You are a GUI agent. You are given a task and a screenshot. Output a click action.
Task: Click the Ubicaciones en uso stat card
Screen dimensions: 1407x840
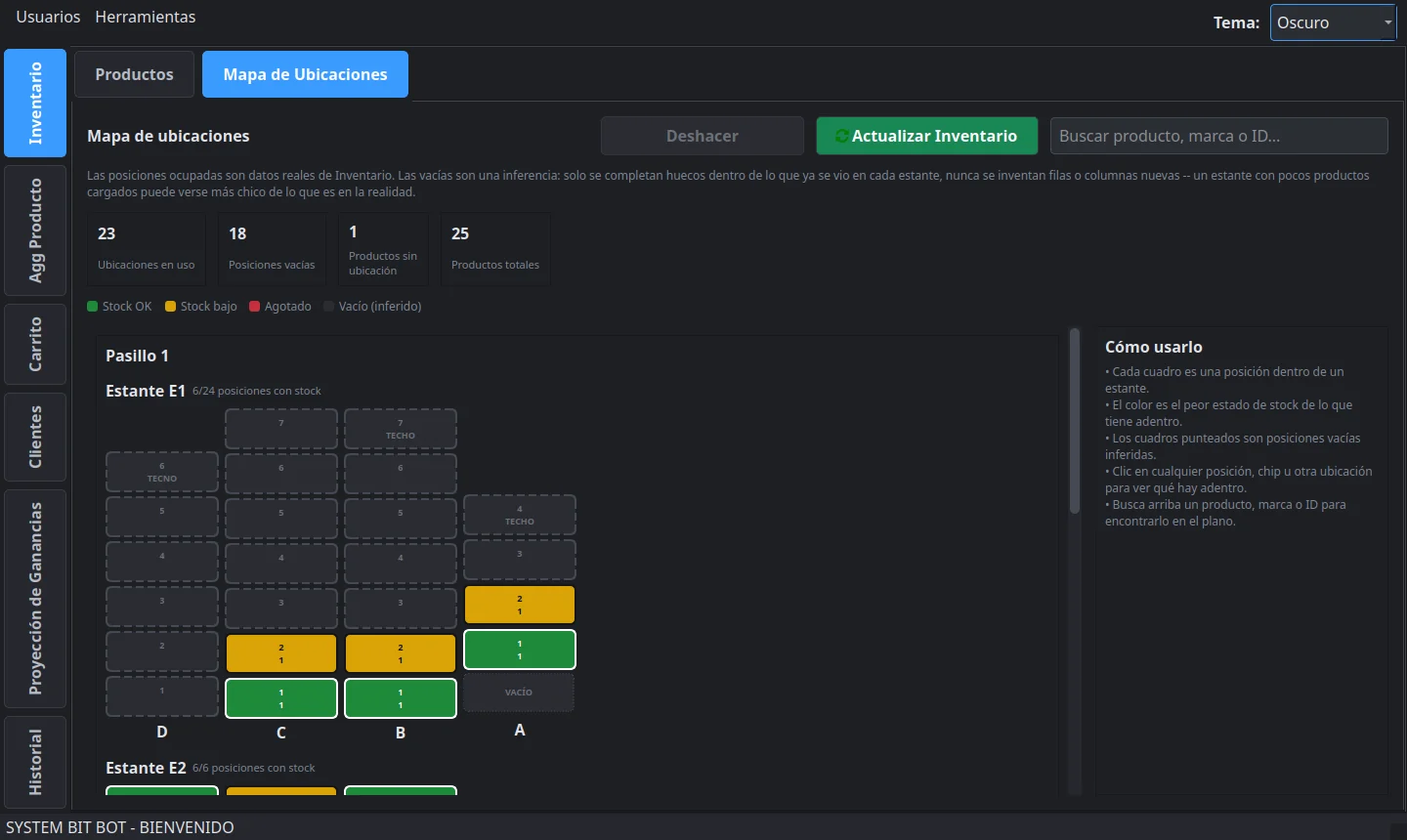click(147, 249)
